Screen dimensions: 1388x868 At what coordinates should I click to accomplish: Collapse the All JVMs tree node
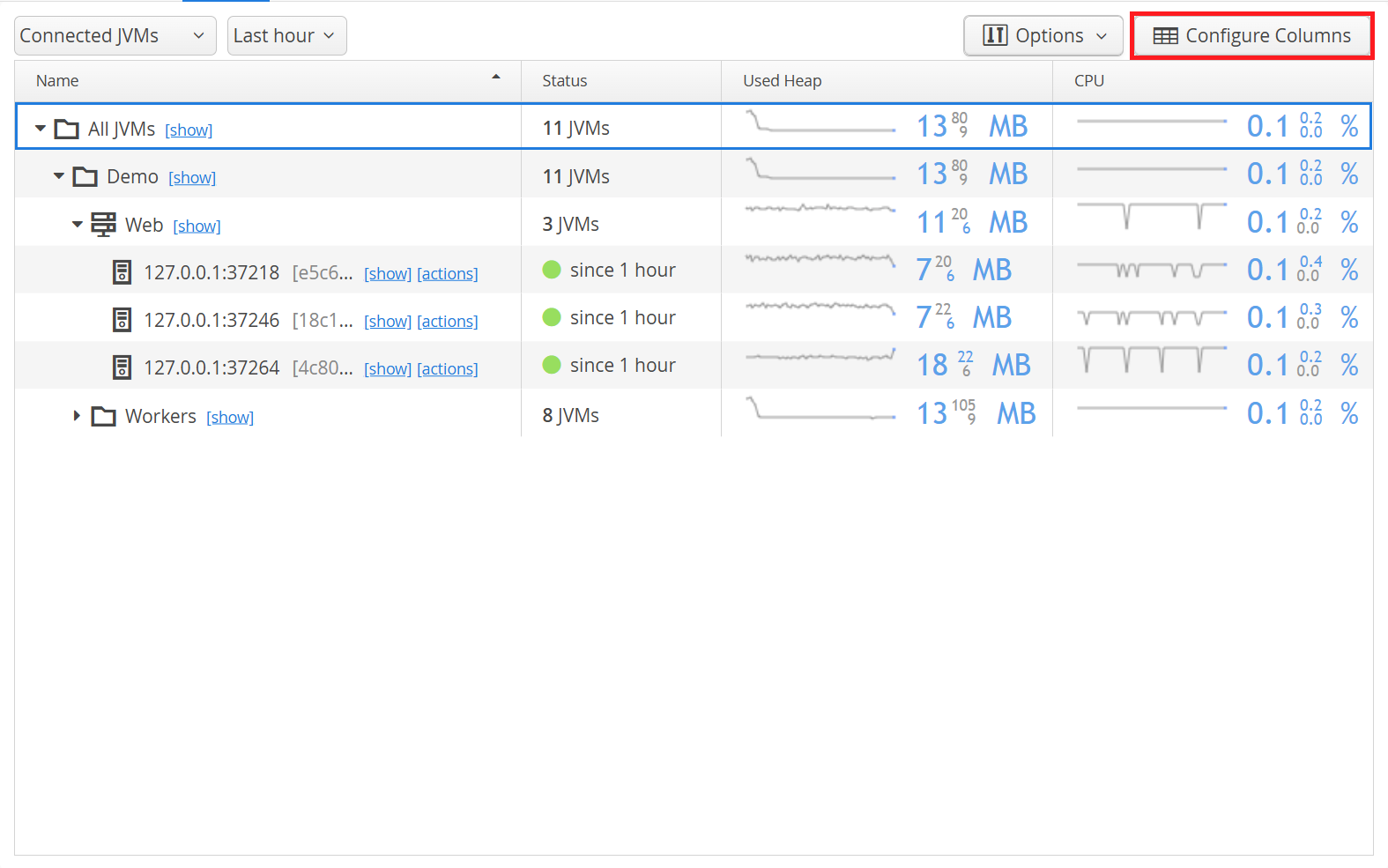coord(41,129)
